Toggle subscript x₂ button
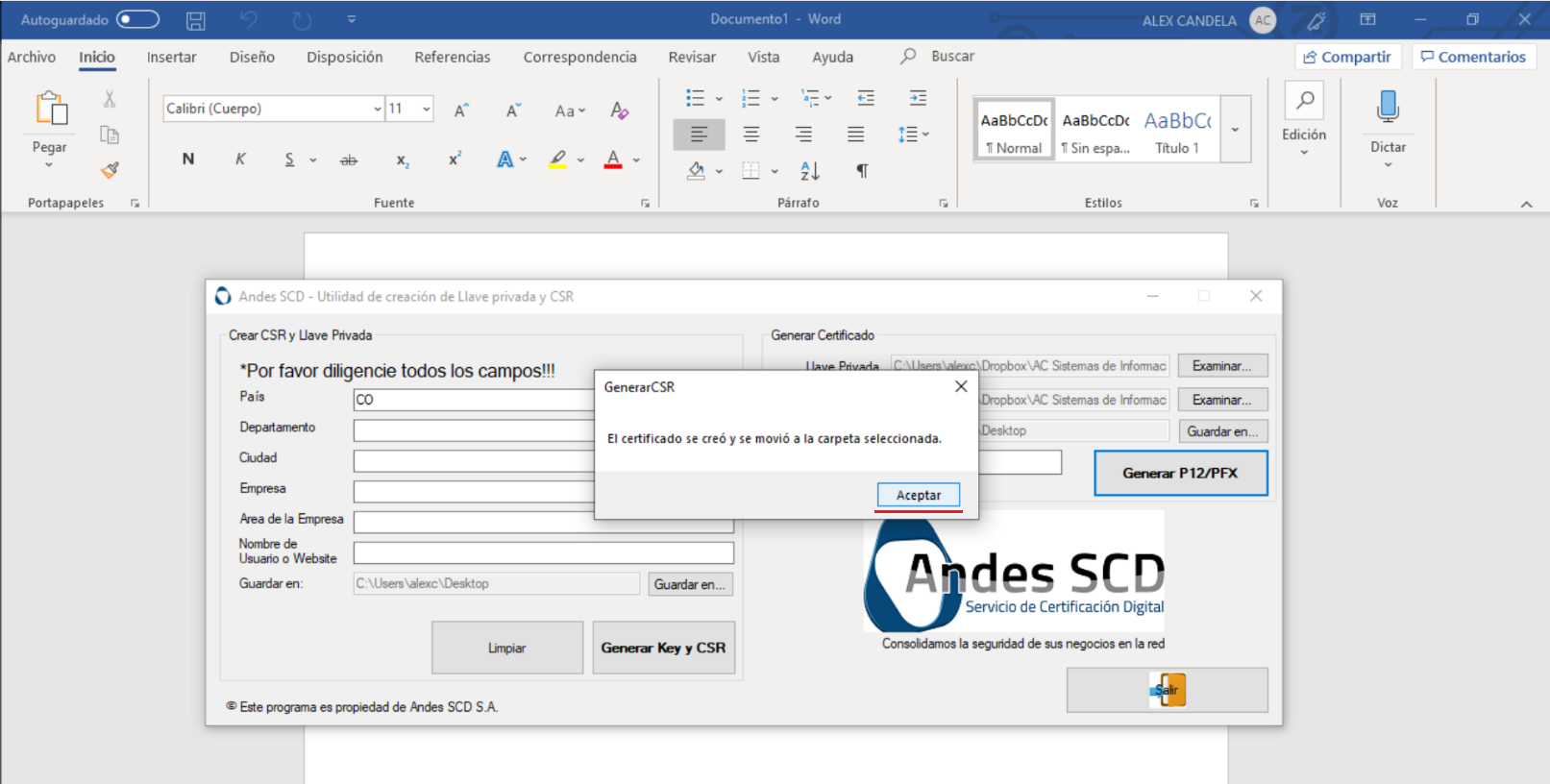 (403, 160)
